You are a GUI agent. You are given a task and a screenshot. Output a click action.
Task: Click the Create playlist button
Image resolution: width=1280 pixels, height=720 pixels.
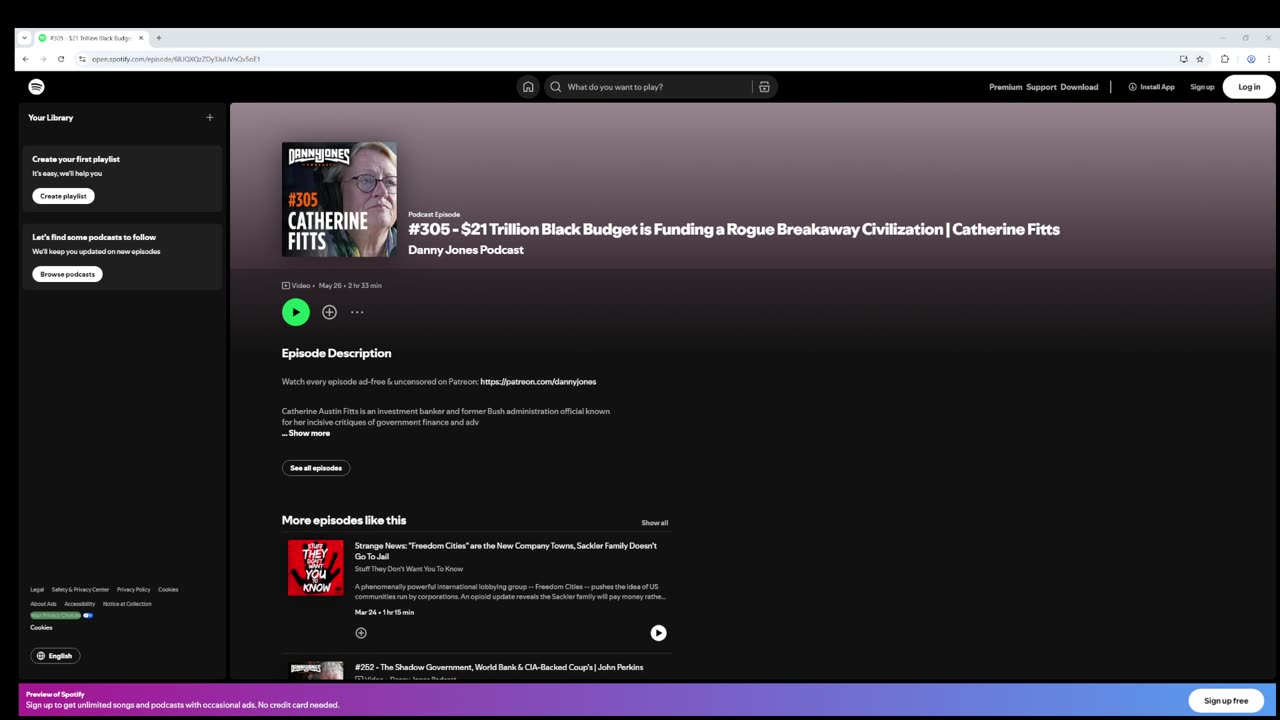pos(63,196)
